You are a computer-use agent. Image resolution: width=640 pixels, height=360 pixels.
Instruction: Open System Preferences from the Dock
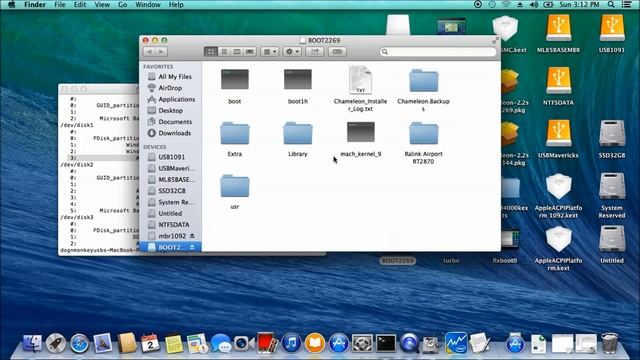(x=362, y=343)
